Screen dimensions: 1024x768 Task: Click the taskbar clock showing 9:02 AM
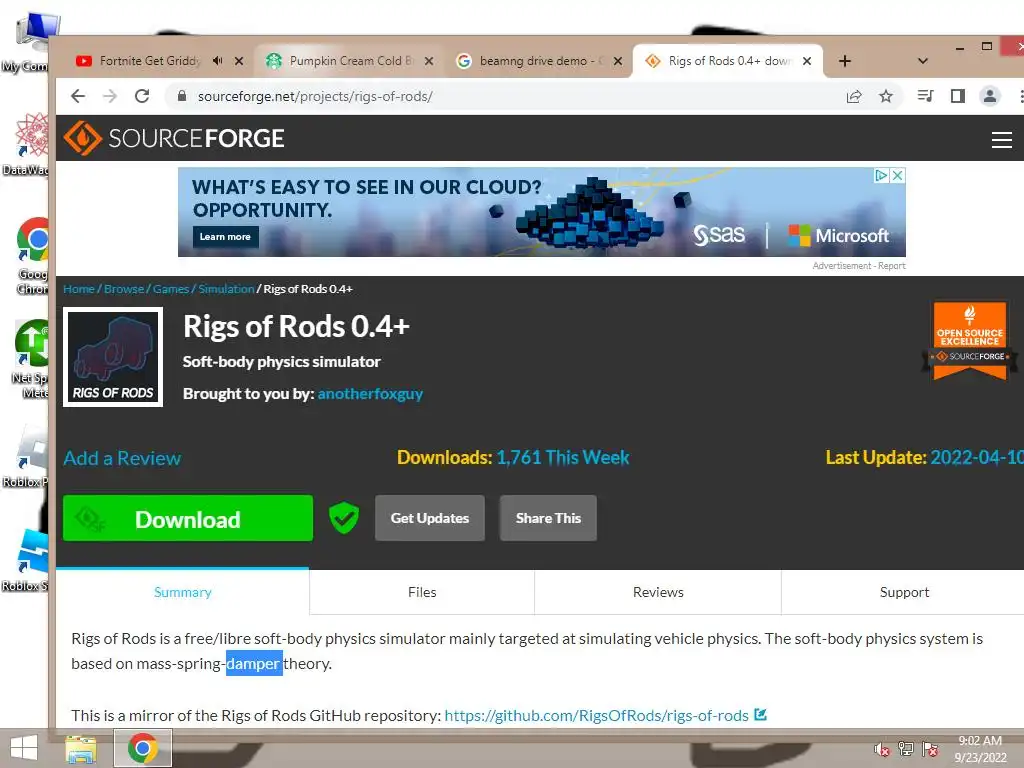tap(980, 749)
